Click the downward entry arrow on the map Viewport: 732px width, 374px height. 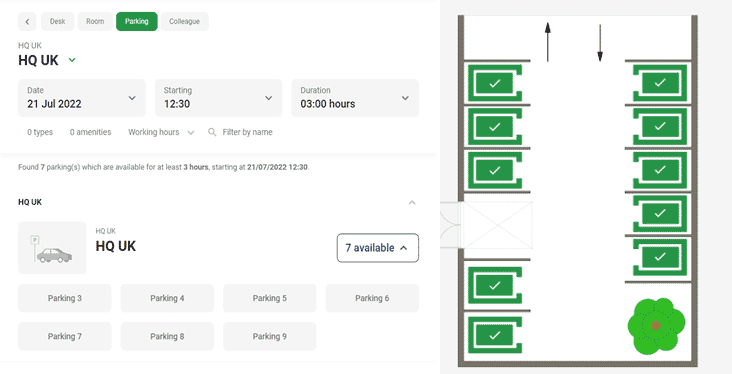click(600, 42)
